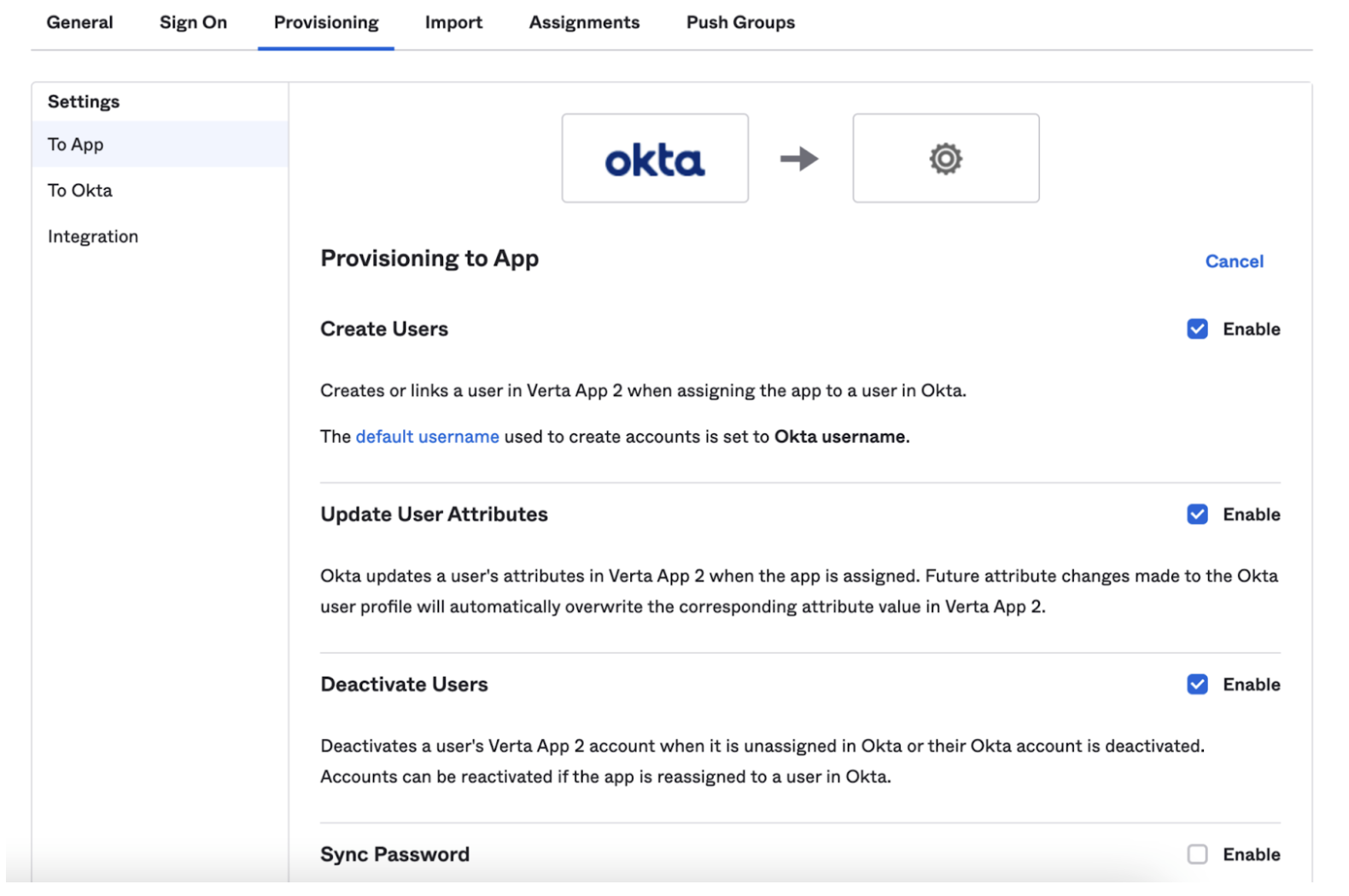Click the Cancel link
This screenshot has width=1349, height=896.
(x=1234, y=262)
